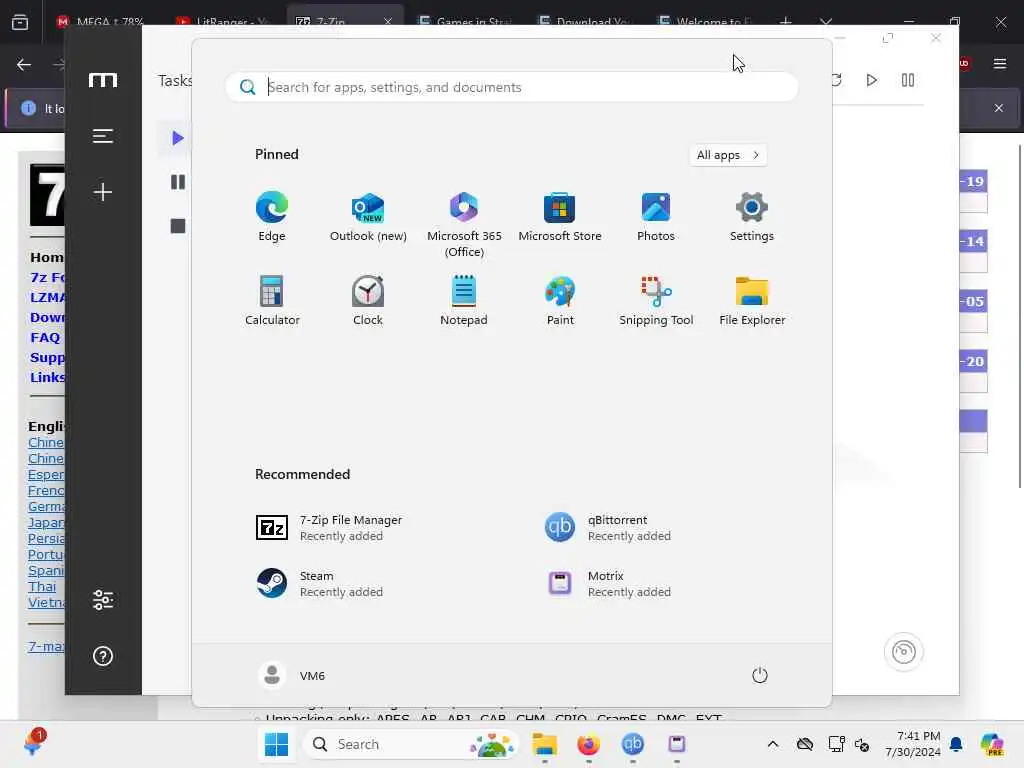Image resolution: width=1024 pixels, height=768 pixels.
Task: Open Motrix preferences sliders icon
Action: (x=103, y=600)
